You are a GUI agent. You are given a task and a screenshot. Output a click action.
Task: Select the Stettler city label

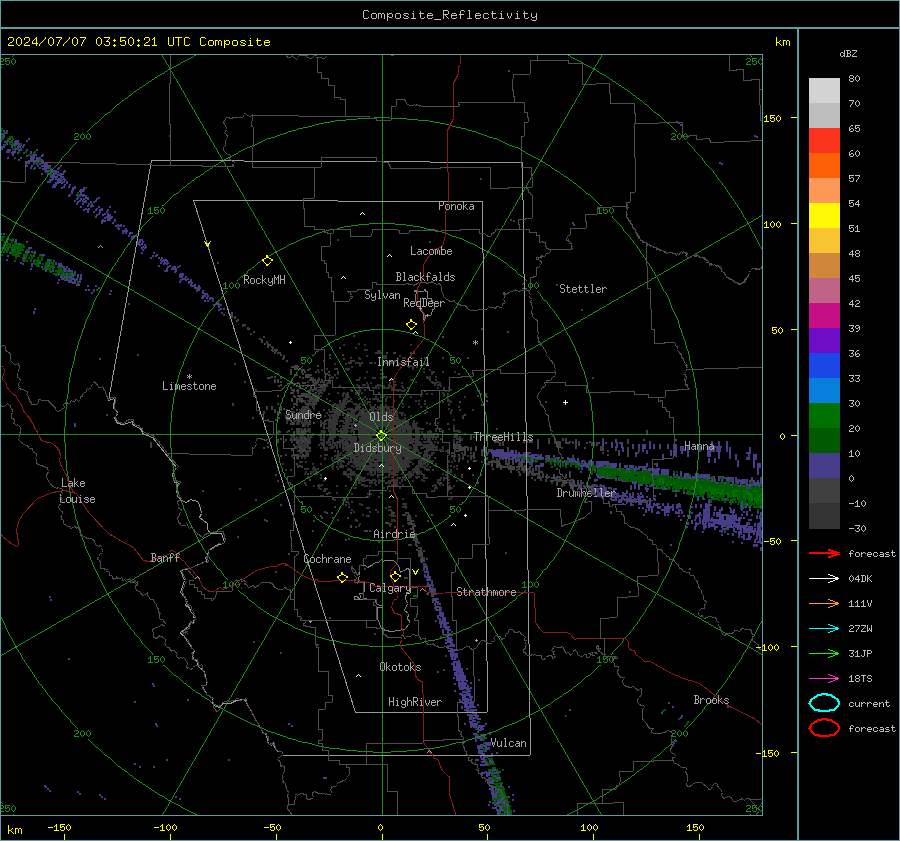pos(583,289)
